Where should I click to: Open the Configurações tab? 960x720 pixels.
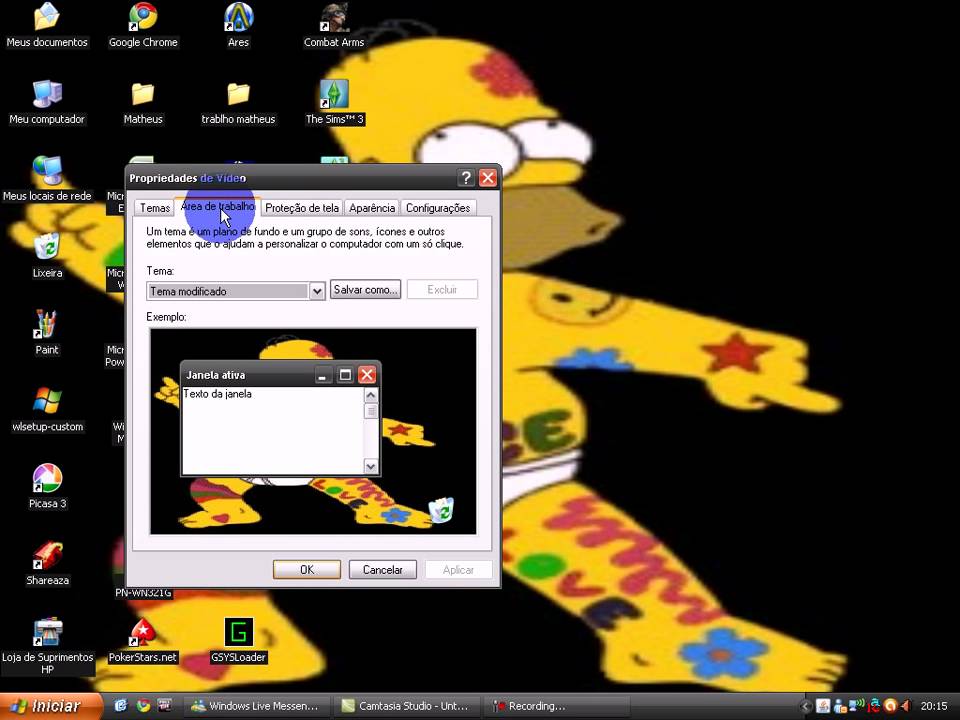[x=438, y=208]
